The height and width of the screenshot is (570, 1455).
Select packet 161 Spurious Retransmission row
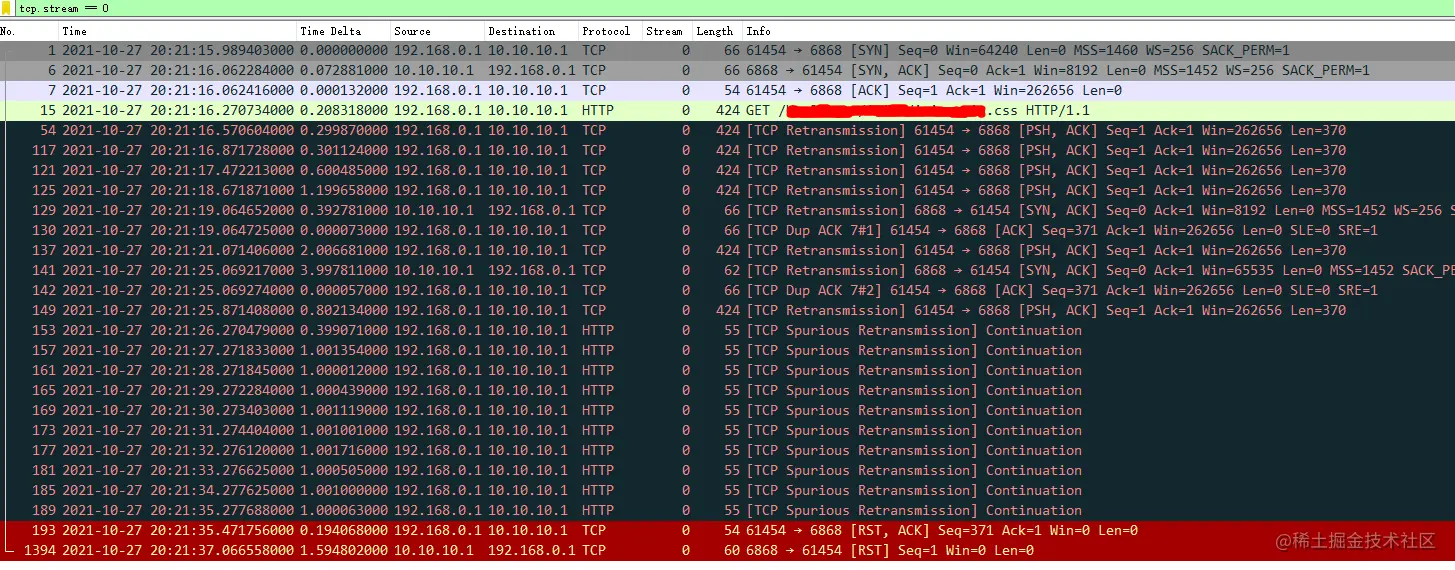click(x=727, y=370)
